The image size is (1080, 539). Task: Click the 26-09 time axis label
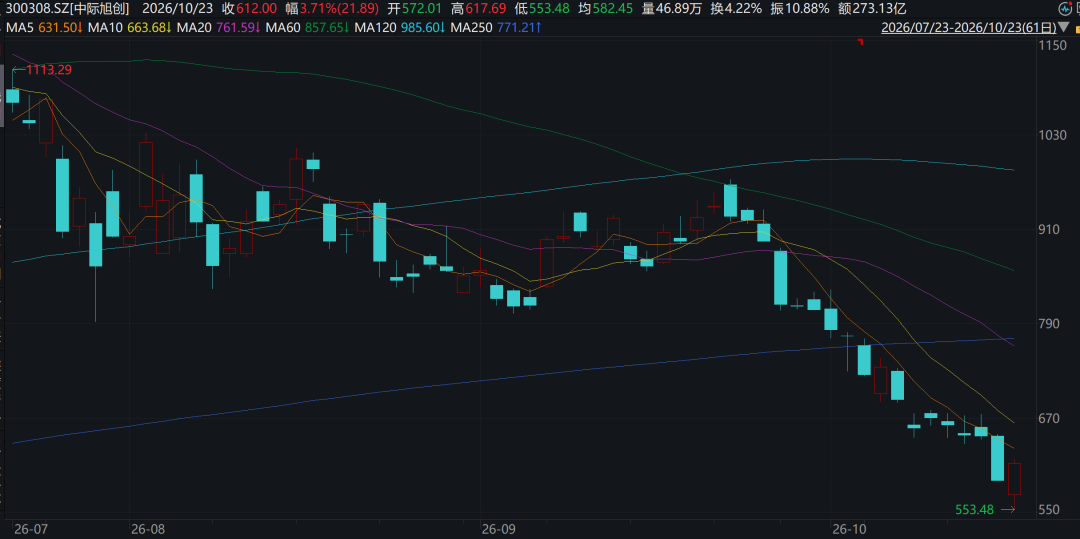(499, 529)
